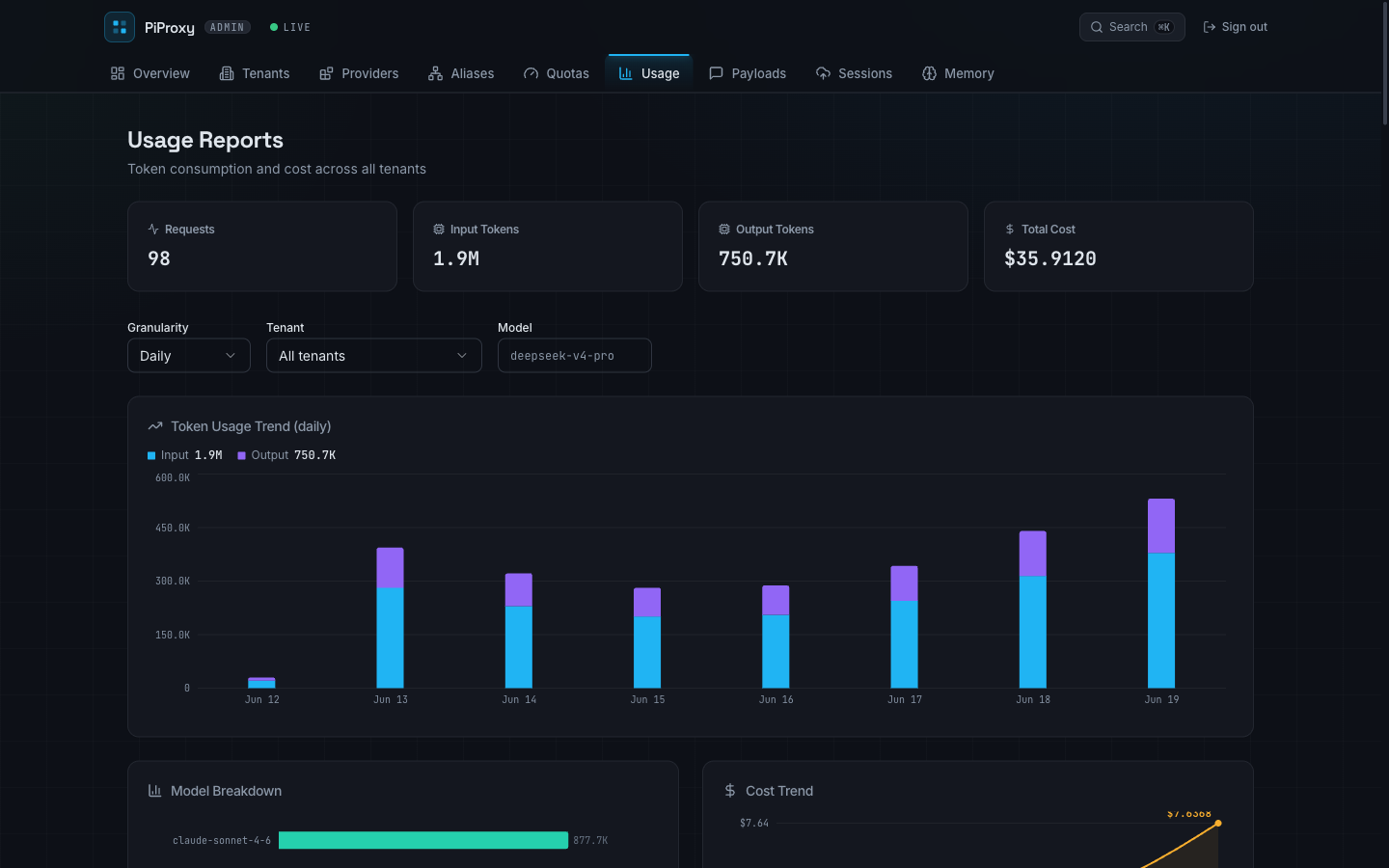Click the Cost Trend orange data point
This screenshot has width=1389, height=868.
pyautogui.click(x=1218, y=823)
